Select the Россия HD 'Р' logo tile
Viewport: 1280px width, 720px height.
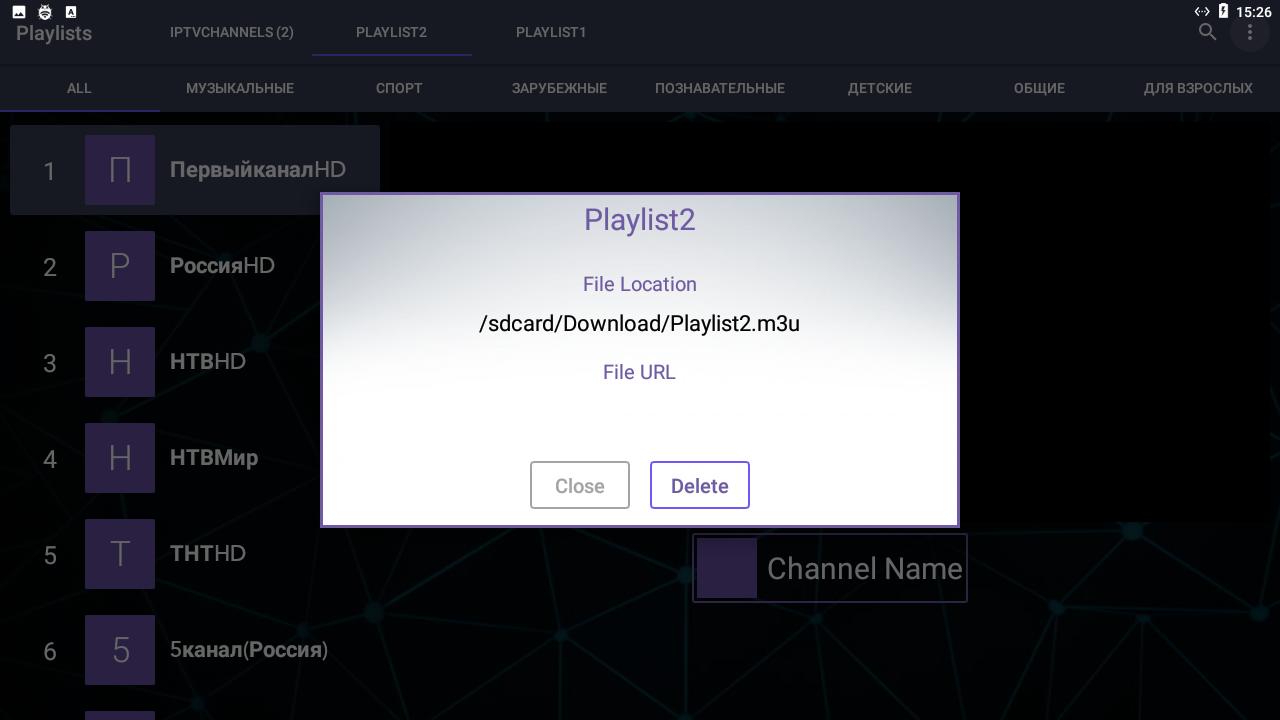120,266
